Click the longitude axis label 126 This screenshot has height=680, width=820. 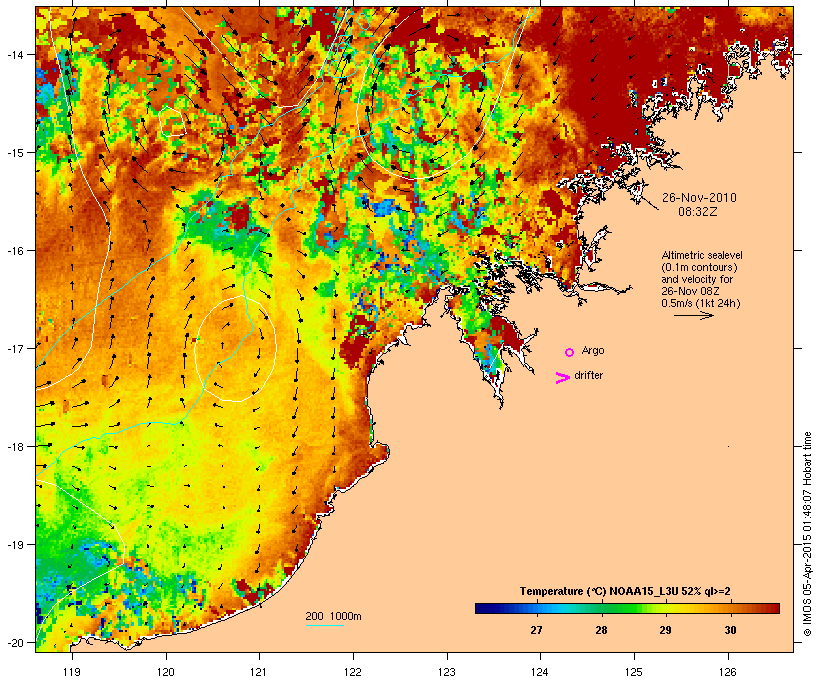[x=727, y=672]
